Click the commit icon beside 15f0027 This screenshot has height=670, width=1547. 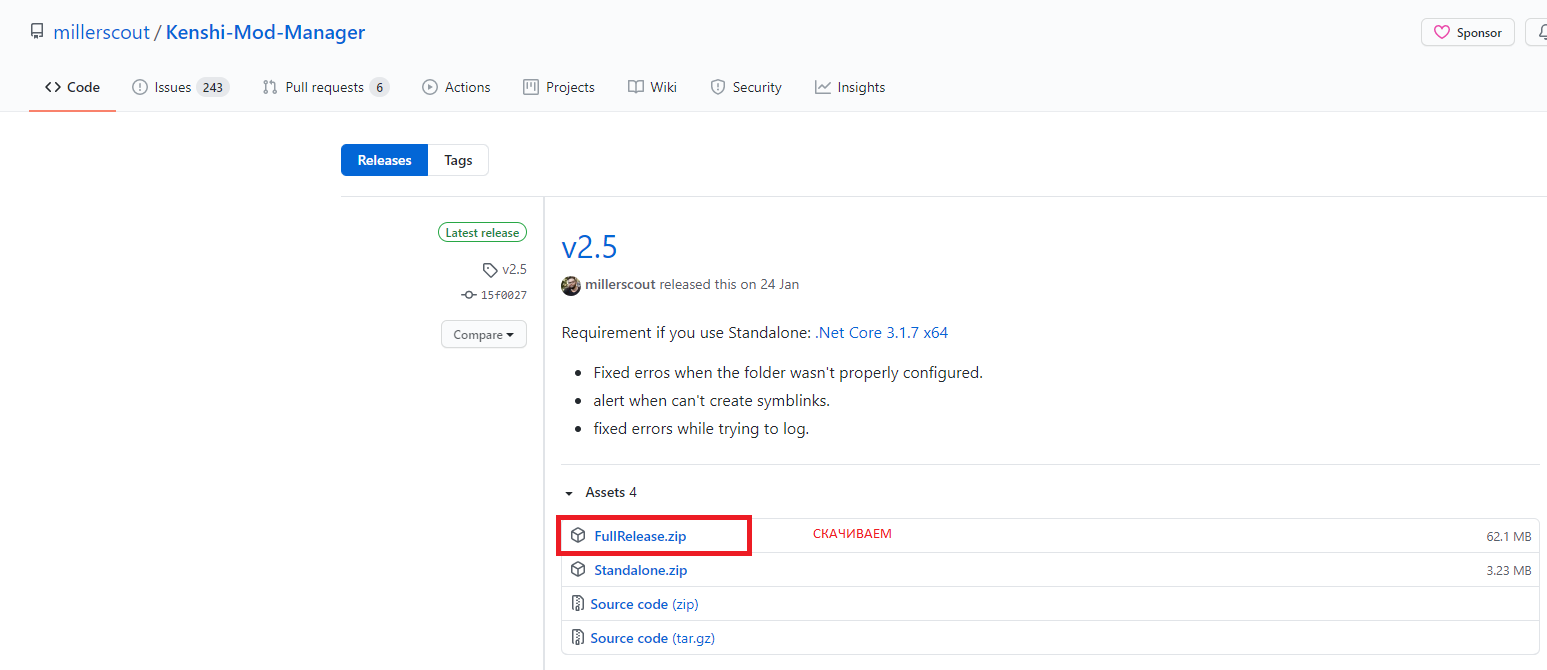coord(468,295)
